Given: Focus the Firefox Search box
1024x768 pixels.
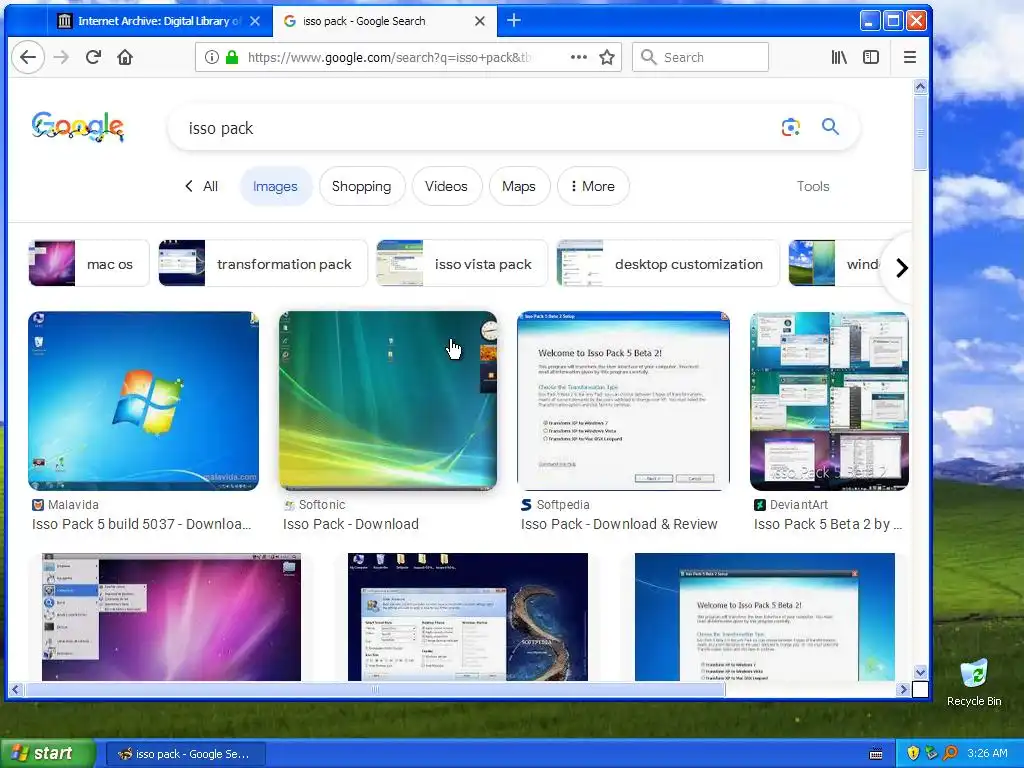Looking at the screenshot, I should tap(700, 57).
